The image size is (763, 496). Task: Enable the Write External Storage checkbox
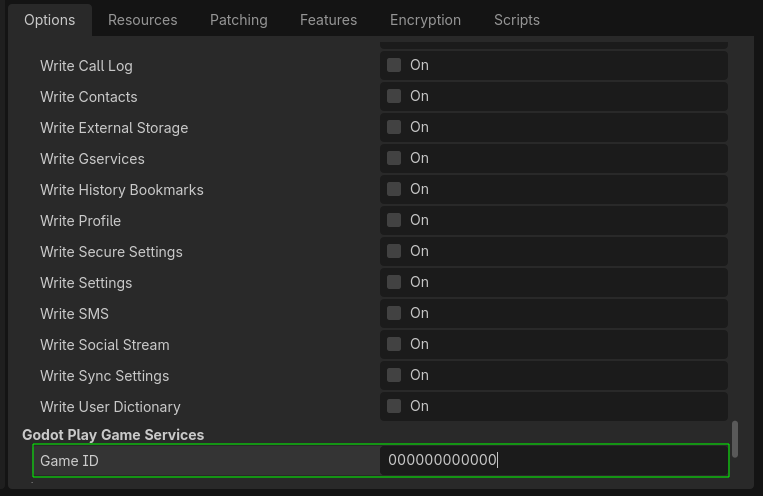click(x=394, y=127)
